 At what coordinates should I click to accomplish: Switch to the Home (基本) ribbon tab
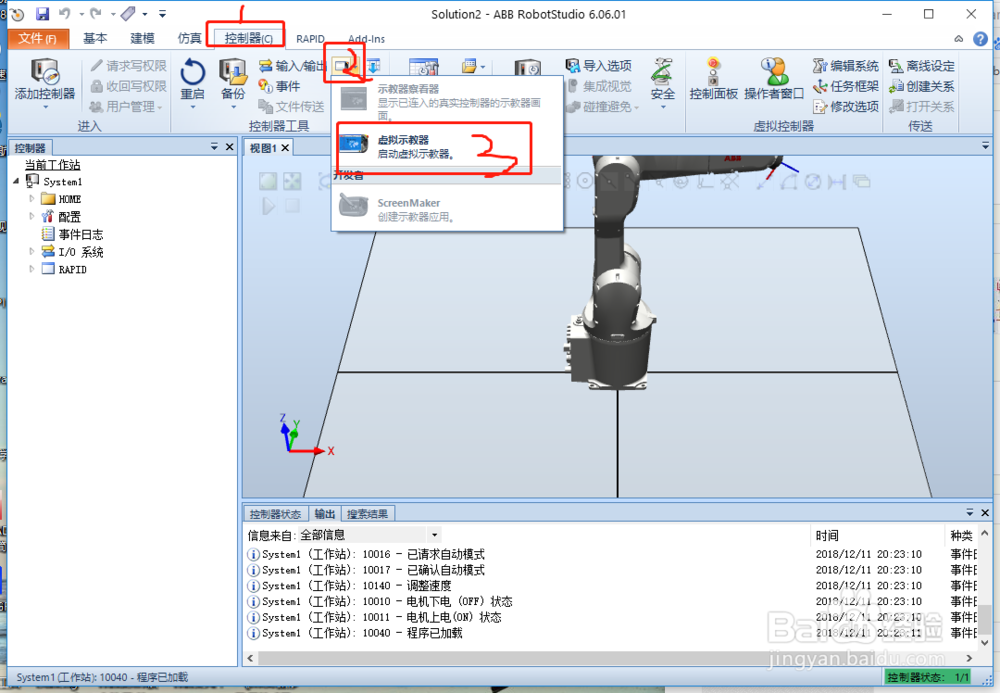95,38
